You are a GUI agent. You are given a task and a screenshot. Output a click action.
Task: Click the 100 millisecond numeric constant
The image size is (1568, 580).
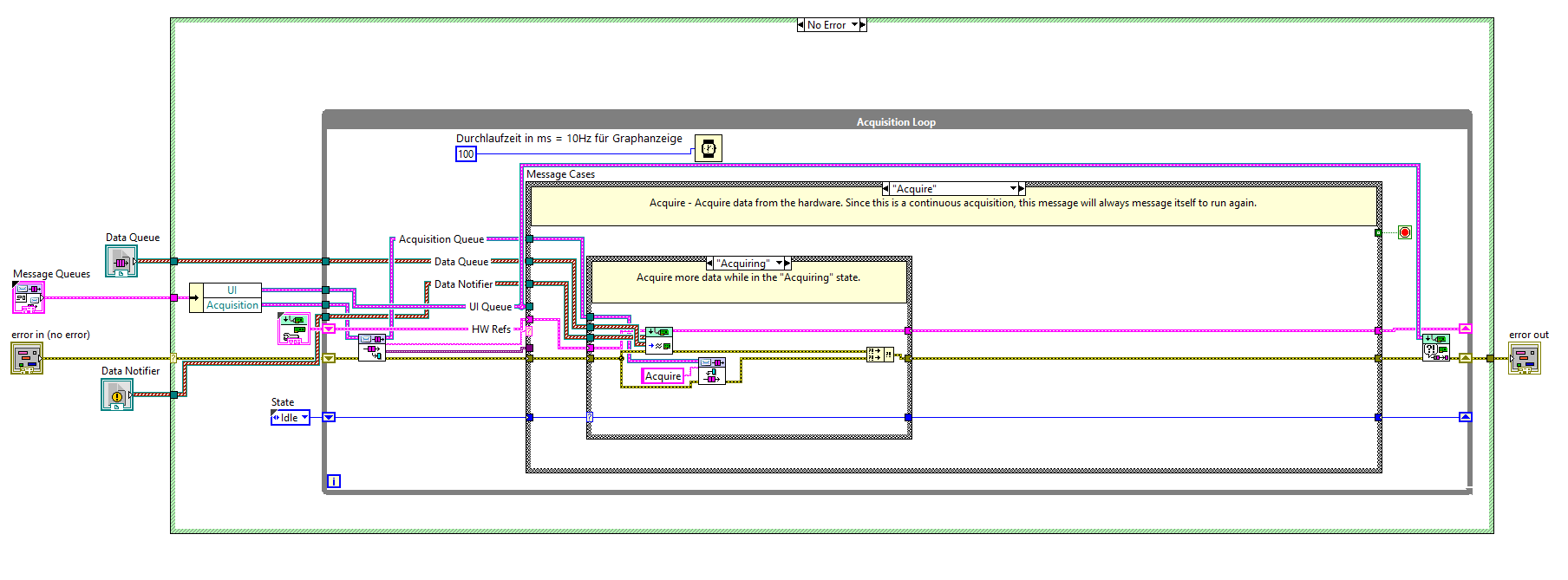[466, 154]
